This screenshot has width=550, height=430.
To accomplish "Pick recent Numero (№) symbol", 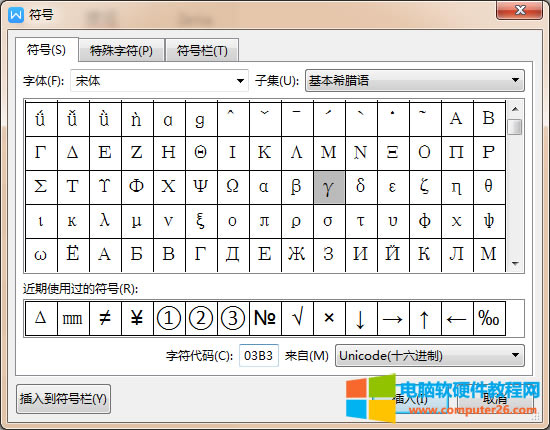I will [265, 318].
